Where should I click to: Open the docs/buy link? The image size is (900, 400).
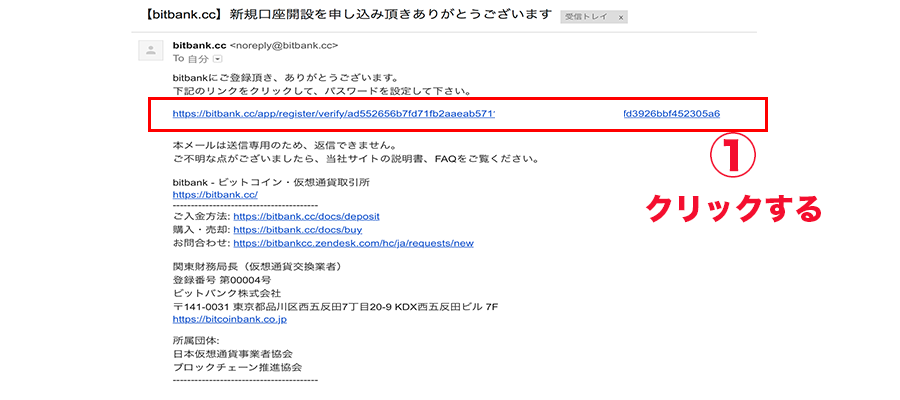(298, 230)
